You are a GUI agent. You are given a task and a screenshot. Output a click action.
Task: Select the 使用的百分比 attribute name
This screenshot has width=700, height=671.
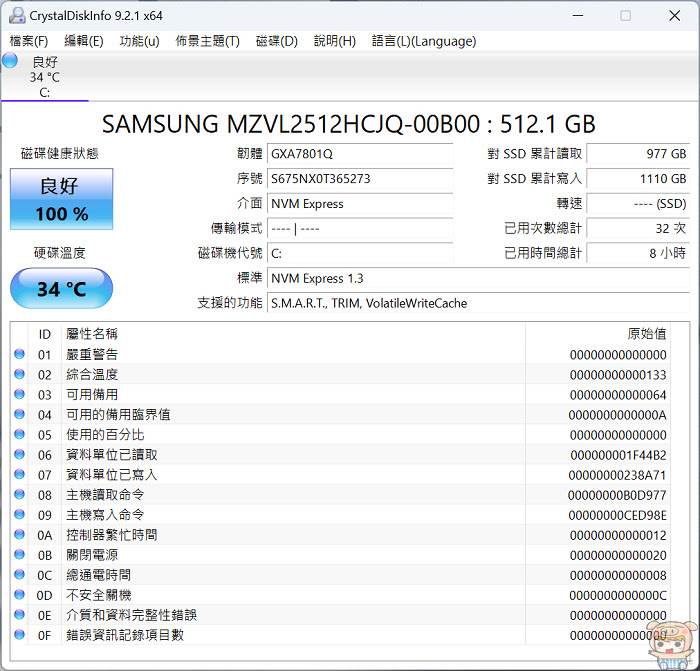105,435
